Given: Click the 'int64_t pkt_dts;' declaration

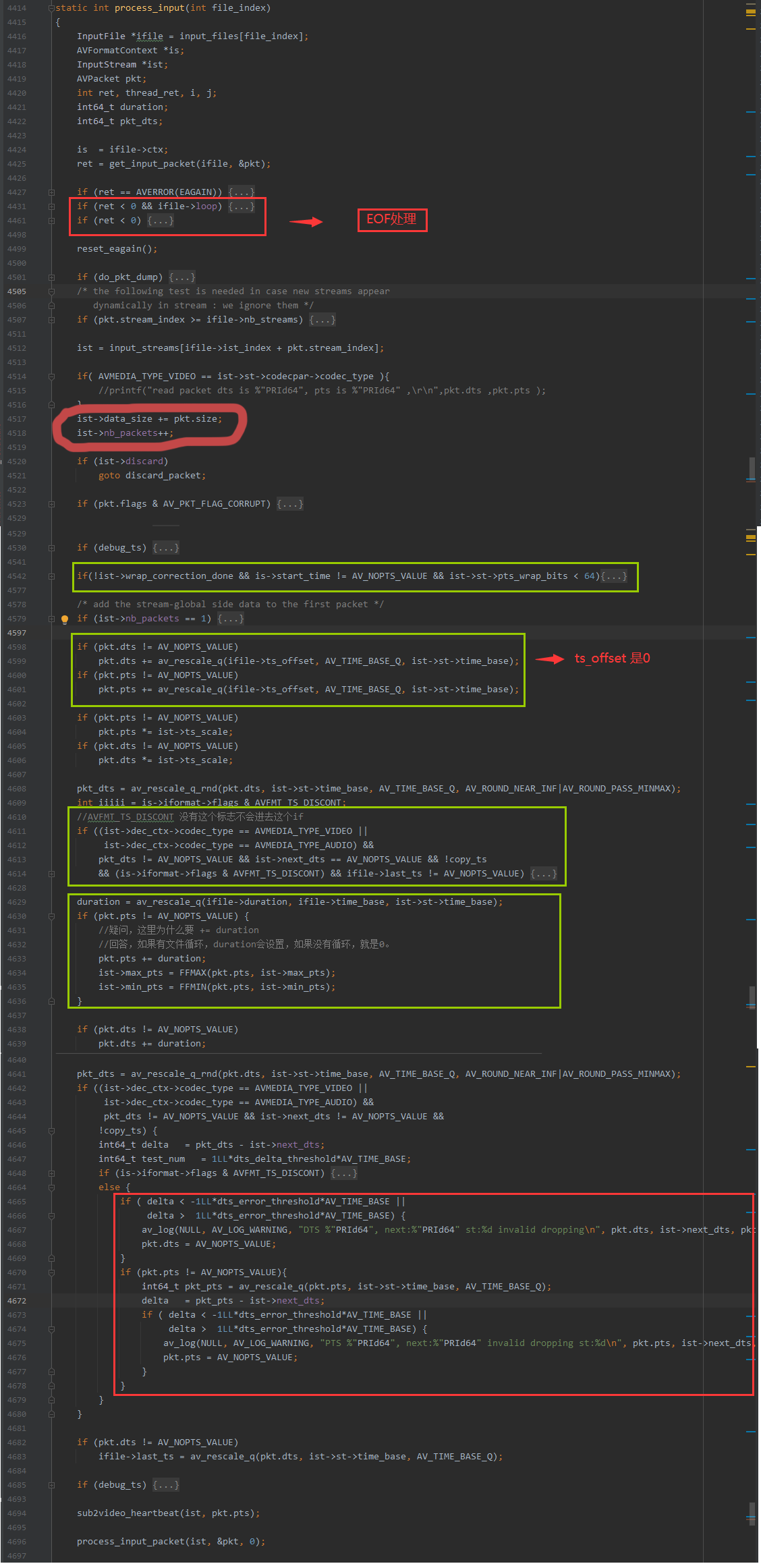Looking at the screenshot, I should point(120,121).
